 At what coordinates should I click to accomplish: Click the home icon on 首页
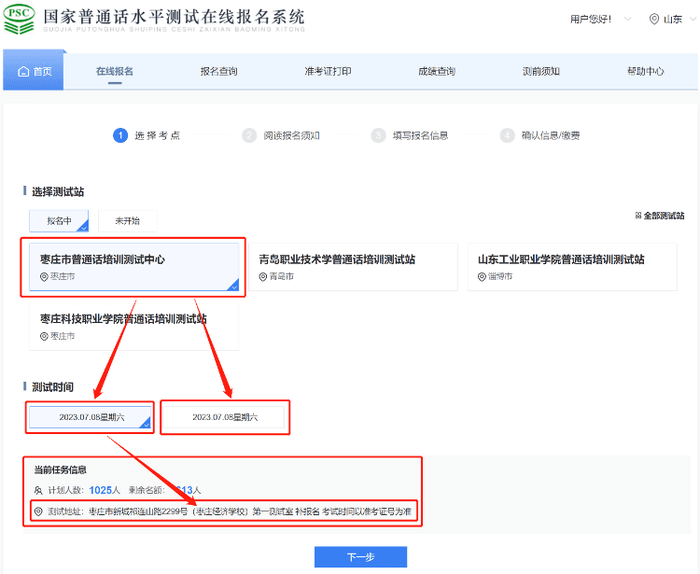(23, 72)
